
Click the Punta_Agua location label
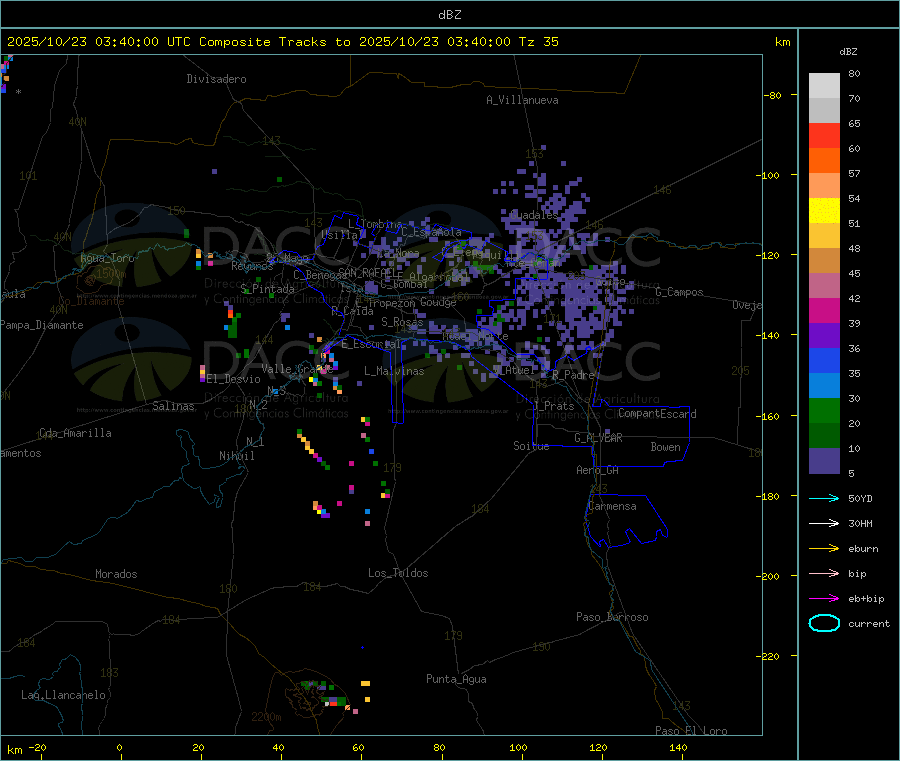pyautogui.click(x=456, y=679)
